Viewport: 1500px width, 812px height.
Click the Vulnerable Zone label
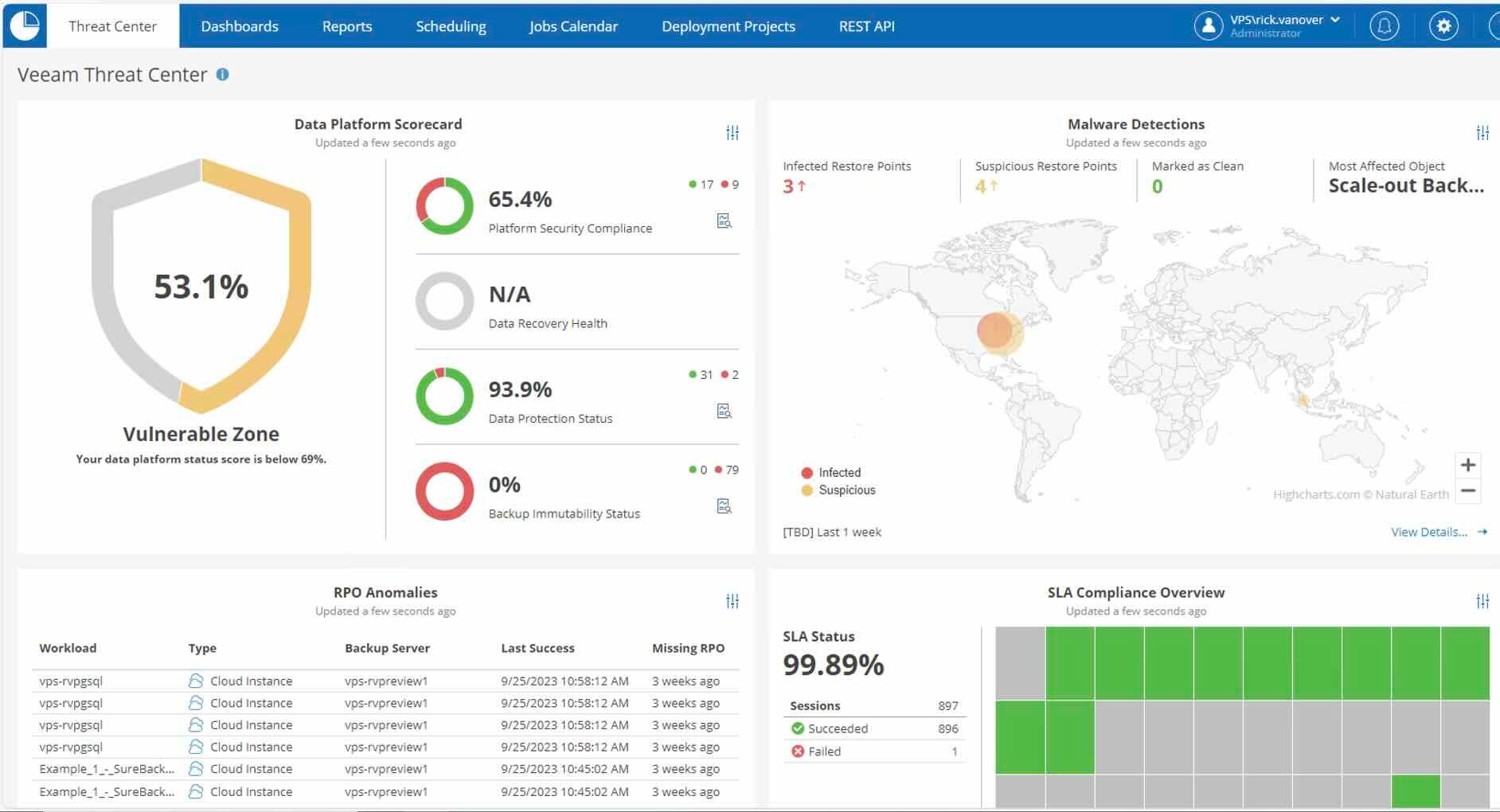pyautogui.click(x=201, y=434)
